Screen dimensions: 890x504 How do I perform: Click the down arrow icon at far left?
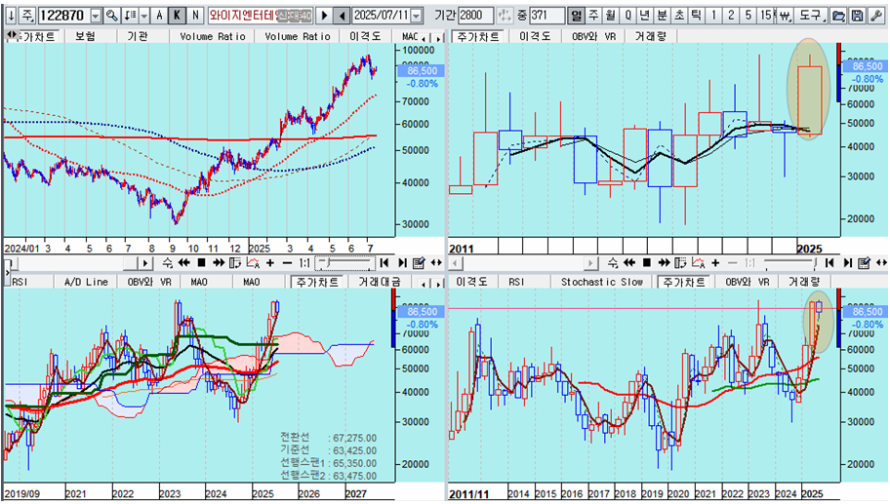pos(8,16)
